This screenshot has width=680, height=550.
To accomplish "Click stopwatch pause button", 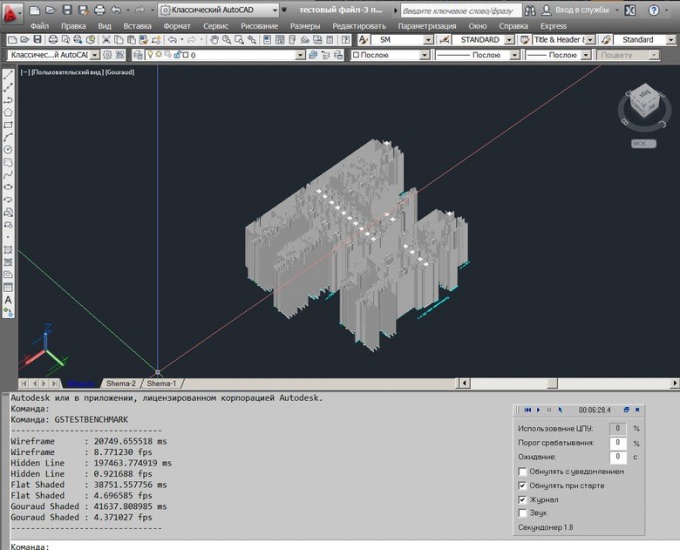I will (549, 410).
